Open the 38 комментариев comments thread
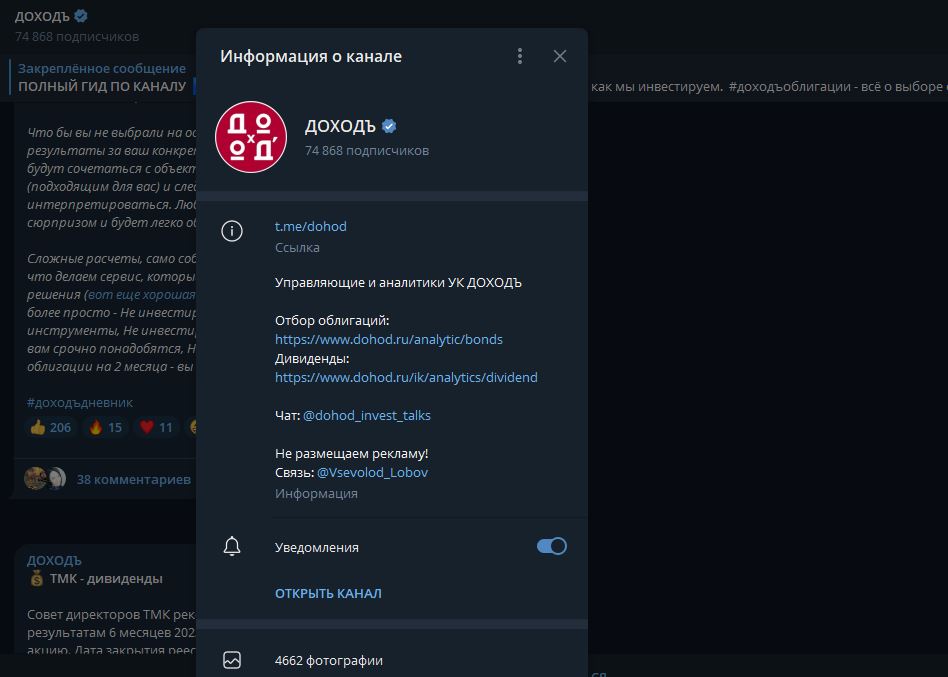The height and width of the screenshot is (677, 948). click(133, 479)
